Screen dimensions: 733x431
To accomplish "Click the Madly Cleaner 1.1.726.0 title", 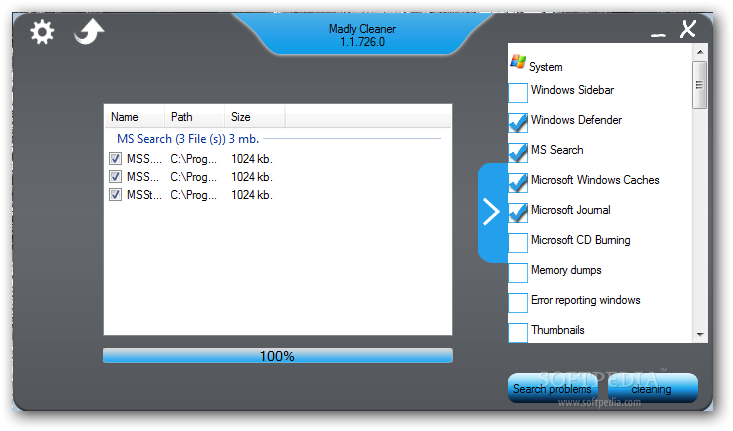I will (x=362, y=35).
